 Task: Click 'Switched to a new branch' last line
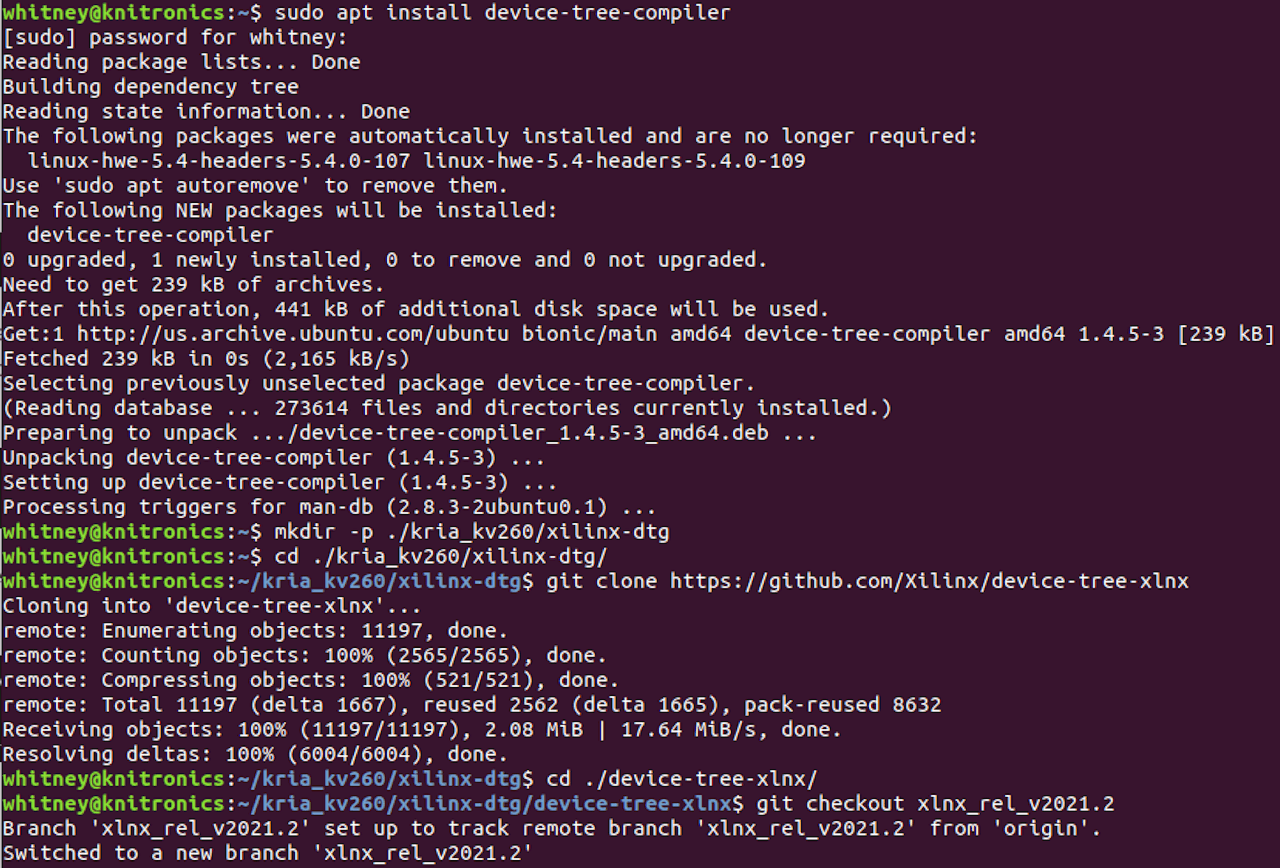coord(267,853)
